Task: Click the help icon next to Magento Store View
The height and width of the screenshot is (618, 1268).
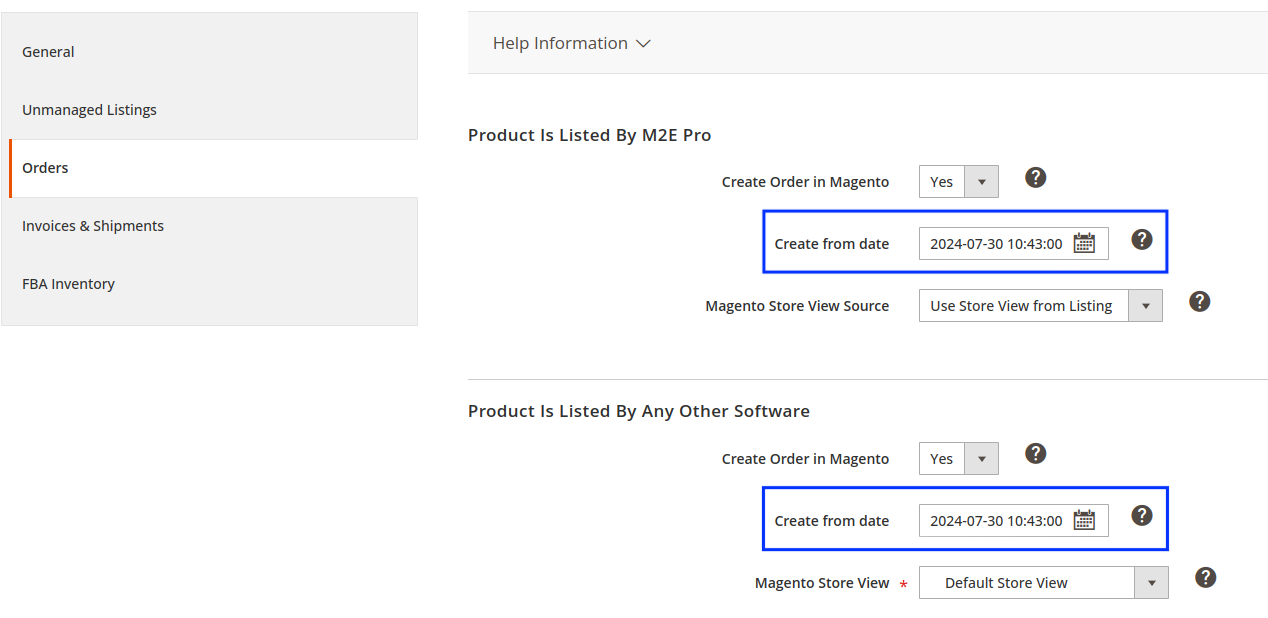Action: coord(1205,577)
